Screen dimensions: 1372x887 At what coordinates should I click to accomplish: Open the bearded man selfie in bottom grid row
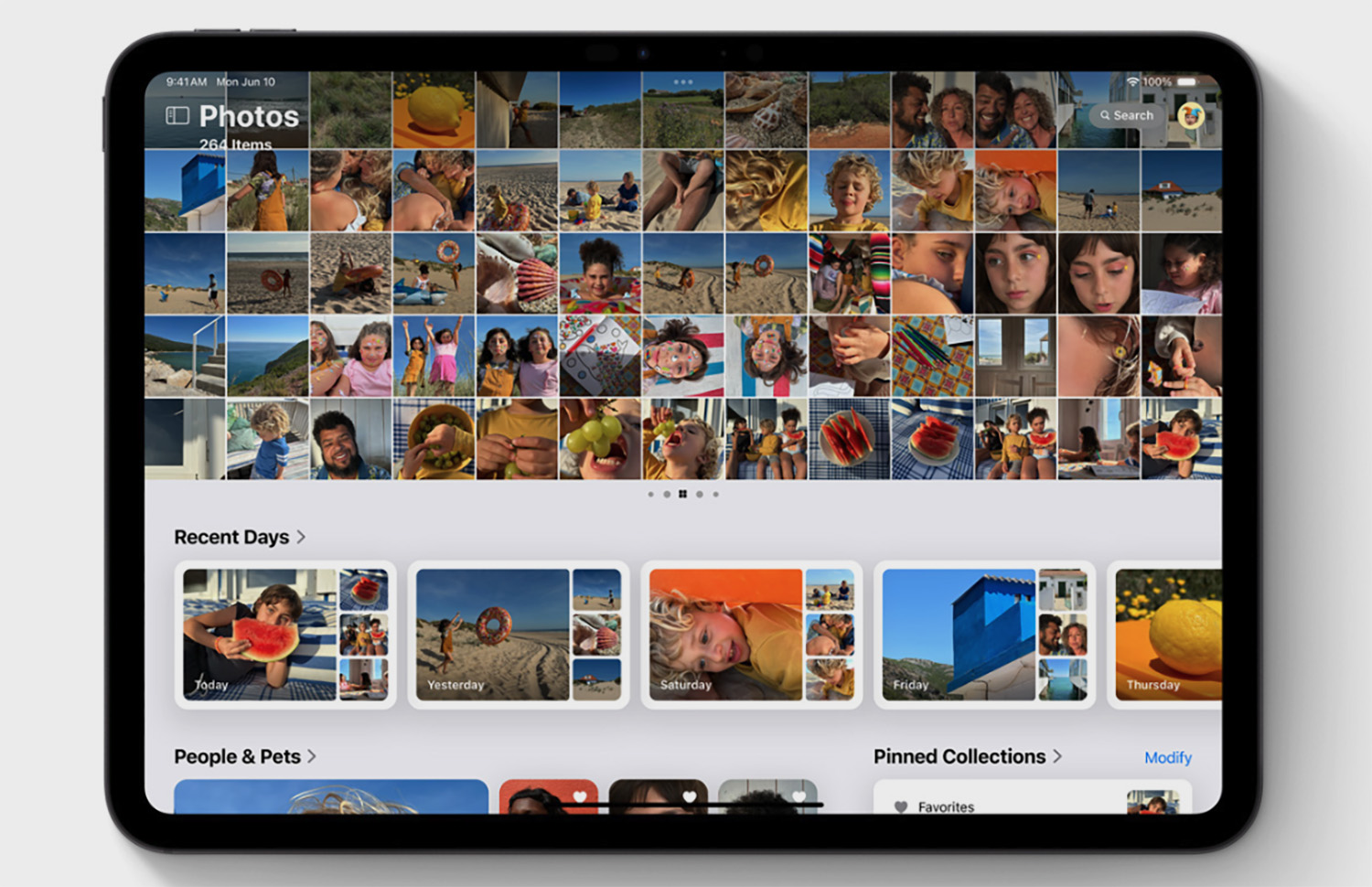click(x=350, y=439)
